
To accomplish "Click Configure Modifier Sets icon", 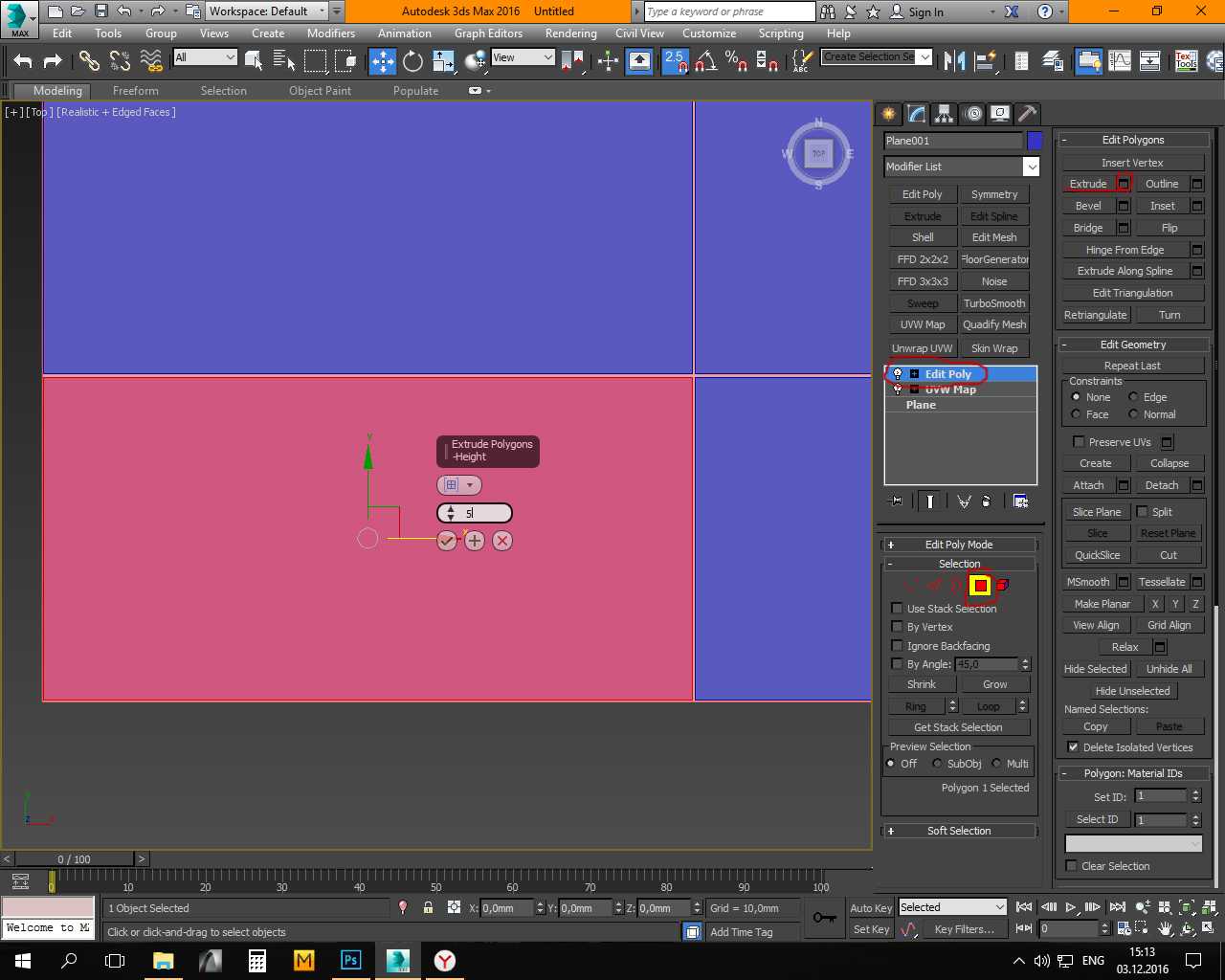I will click(x=1020, y=501).
